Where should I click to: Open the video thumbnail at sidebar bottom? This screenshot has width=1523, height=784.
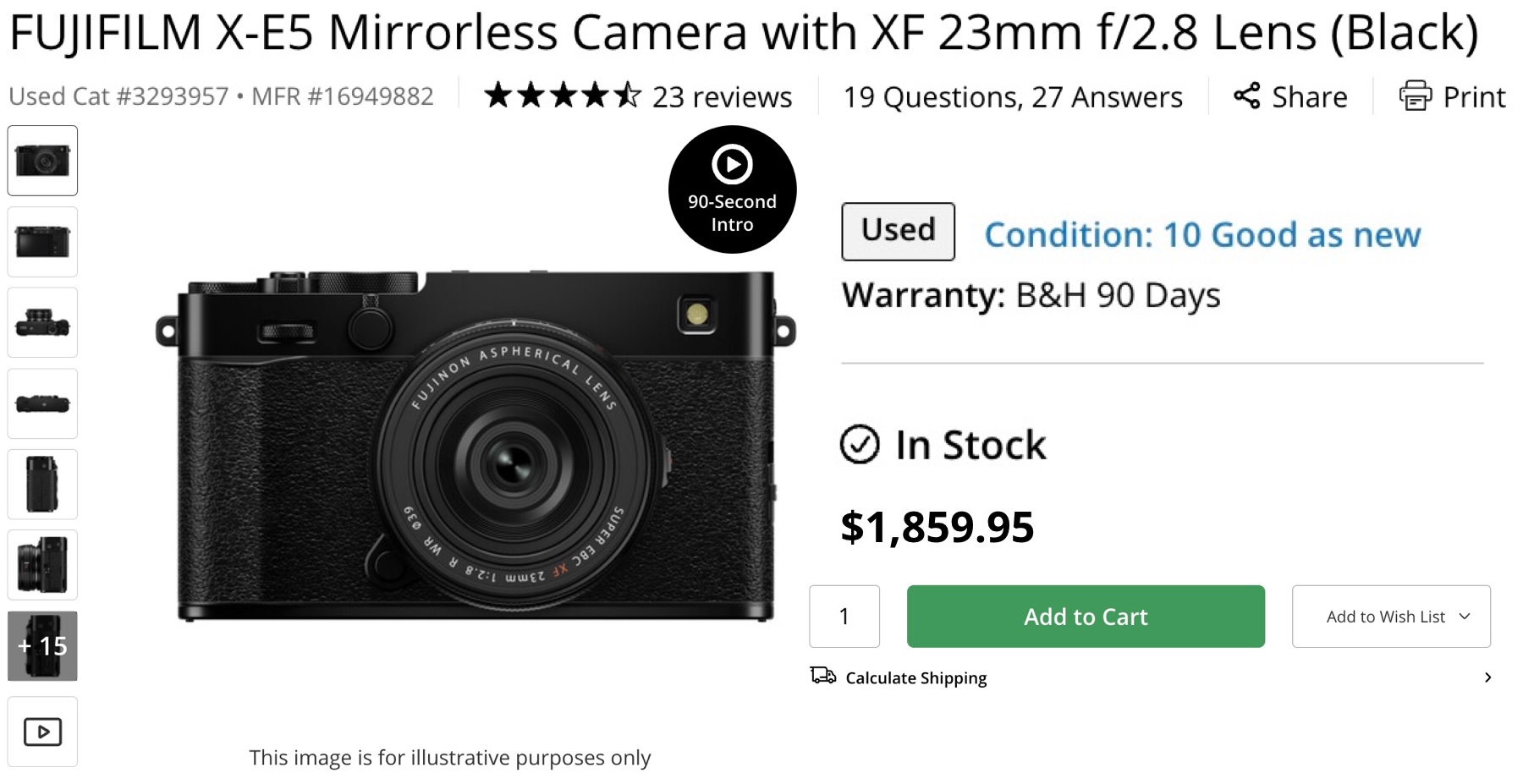click(x=42, y=731)
